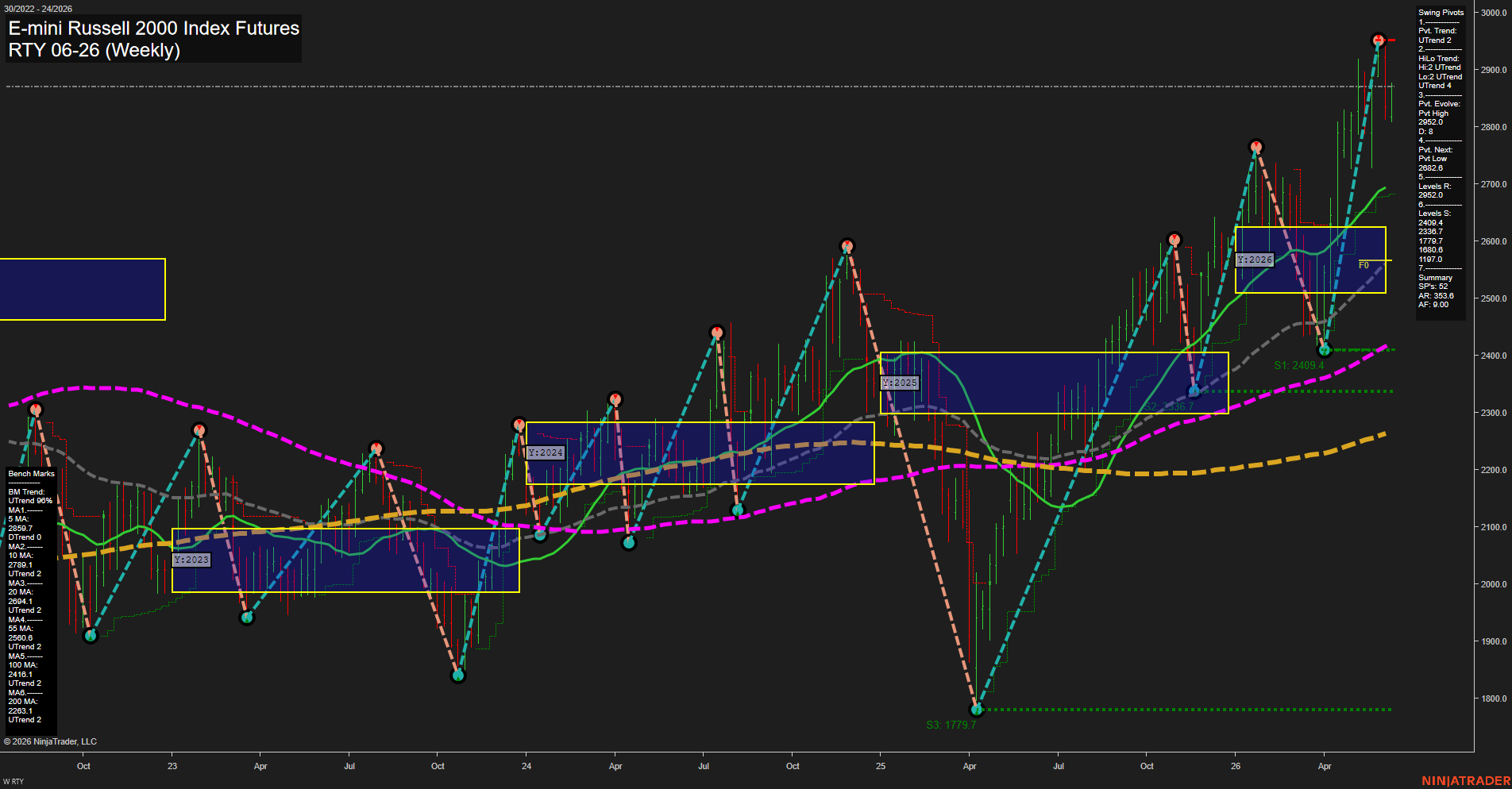Image resolution: width=1512 pixels, height=789 pixels.
Task: Click the Y:2024 yearly range label
Action: [x=546, y=452]
